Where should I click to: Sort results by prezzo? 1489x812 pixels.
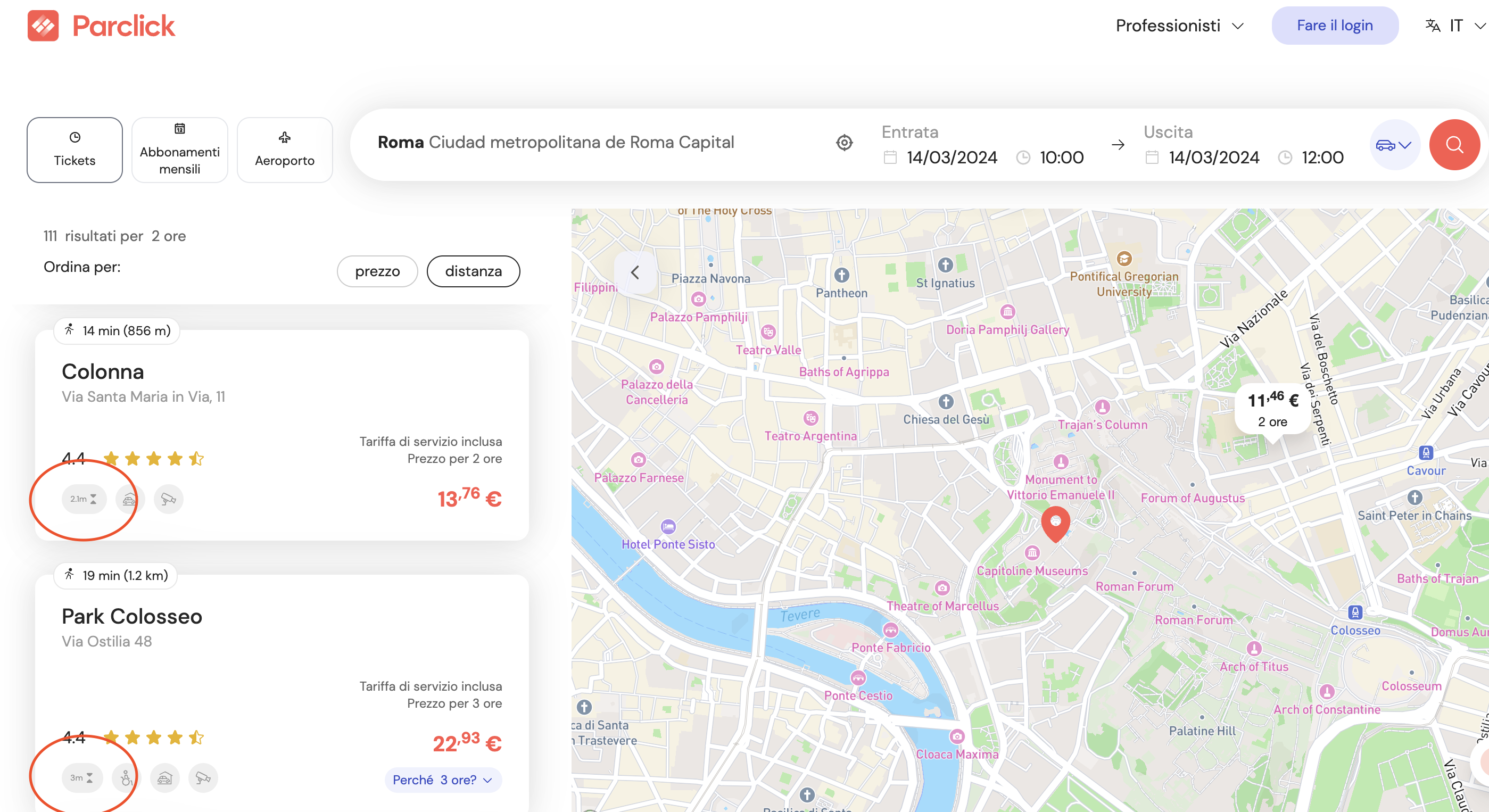(377, 271)
